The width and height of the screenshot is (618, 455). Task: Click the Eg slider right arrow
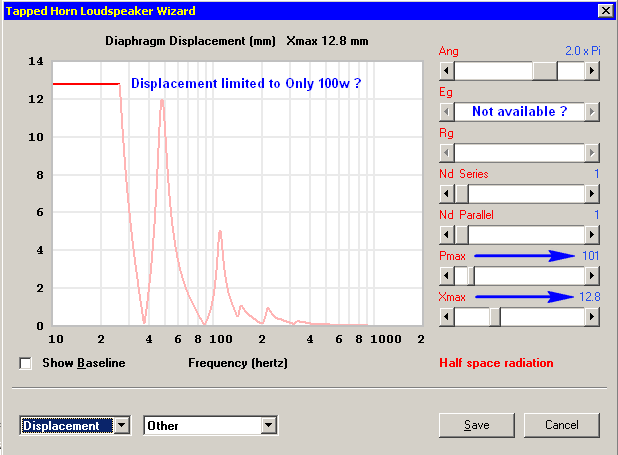[592, 112]
